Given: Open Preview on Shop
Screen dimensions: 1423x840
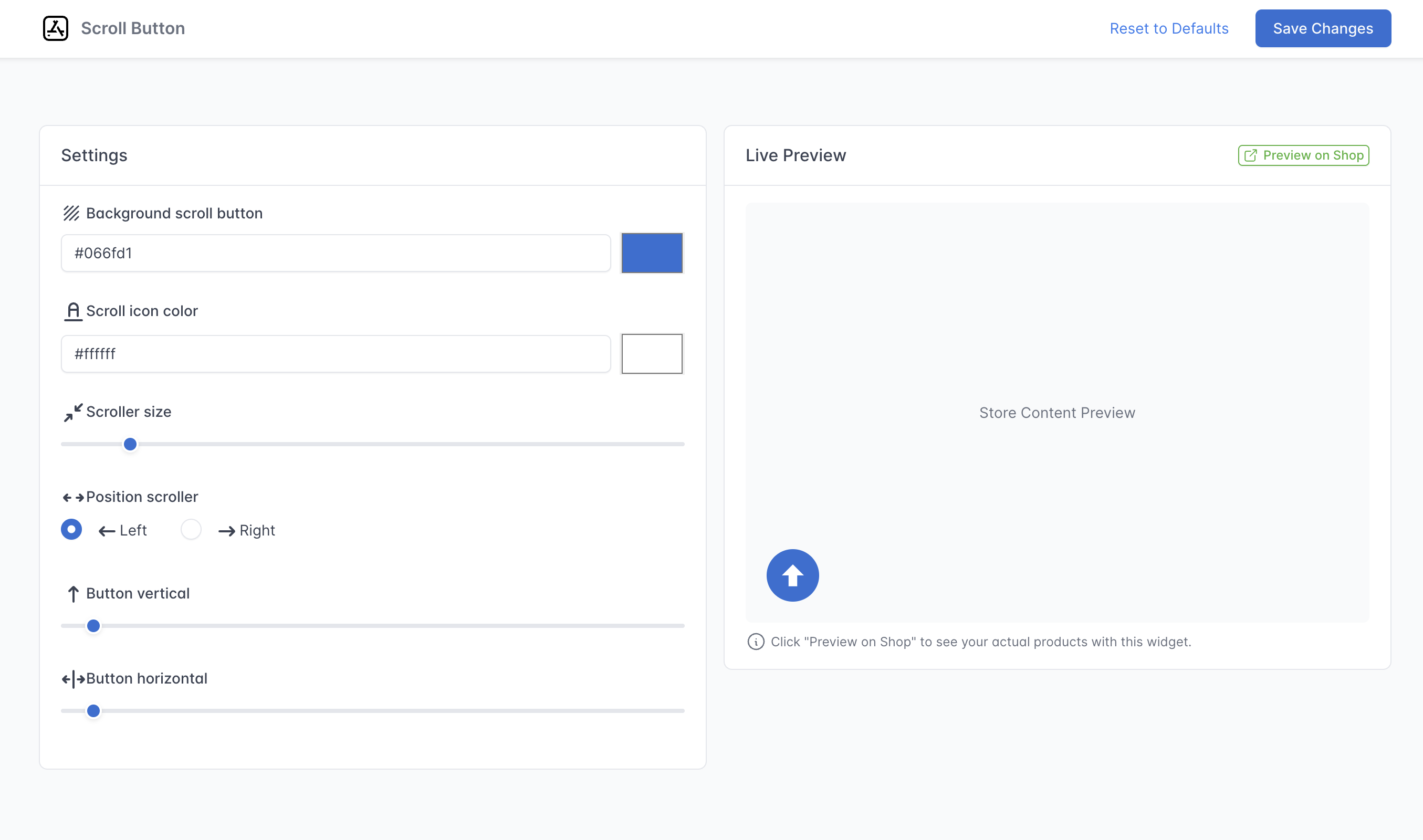Looking at the screenshot, I should tap(1304, 155).
